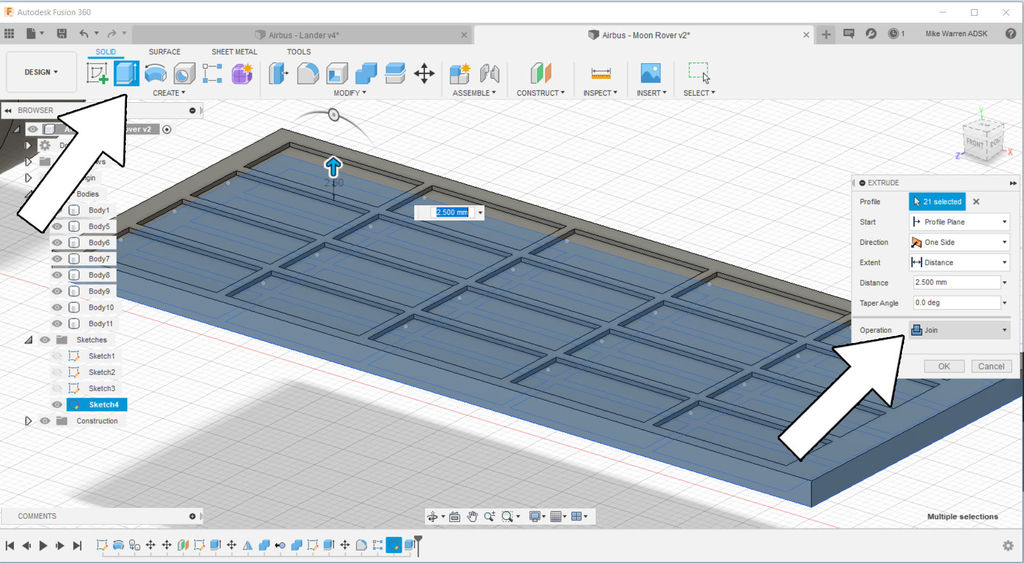Click the Pan hand tool in navigation bar
Viewport: 1024px width, 563px height.
click(472, 517)
